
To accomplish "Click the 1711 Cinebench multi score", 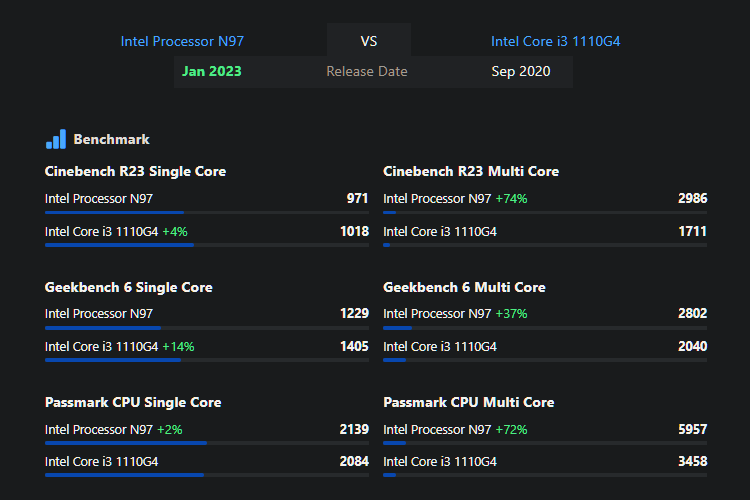I will pyautogui.click(x=693, y=232).
